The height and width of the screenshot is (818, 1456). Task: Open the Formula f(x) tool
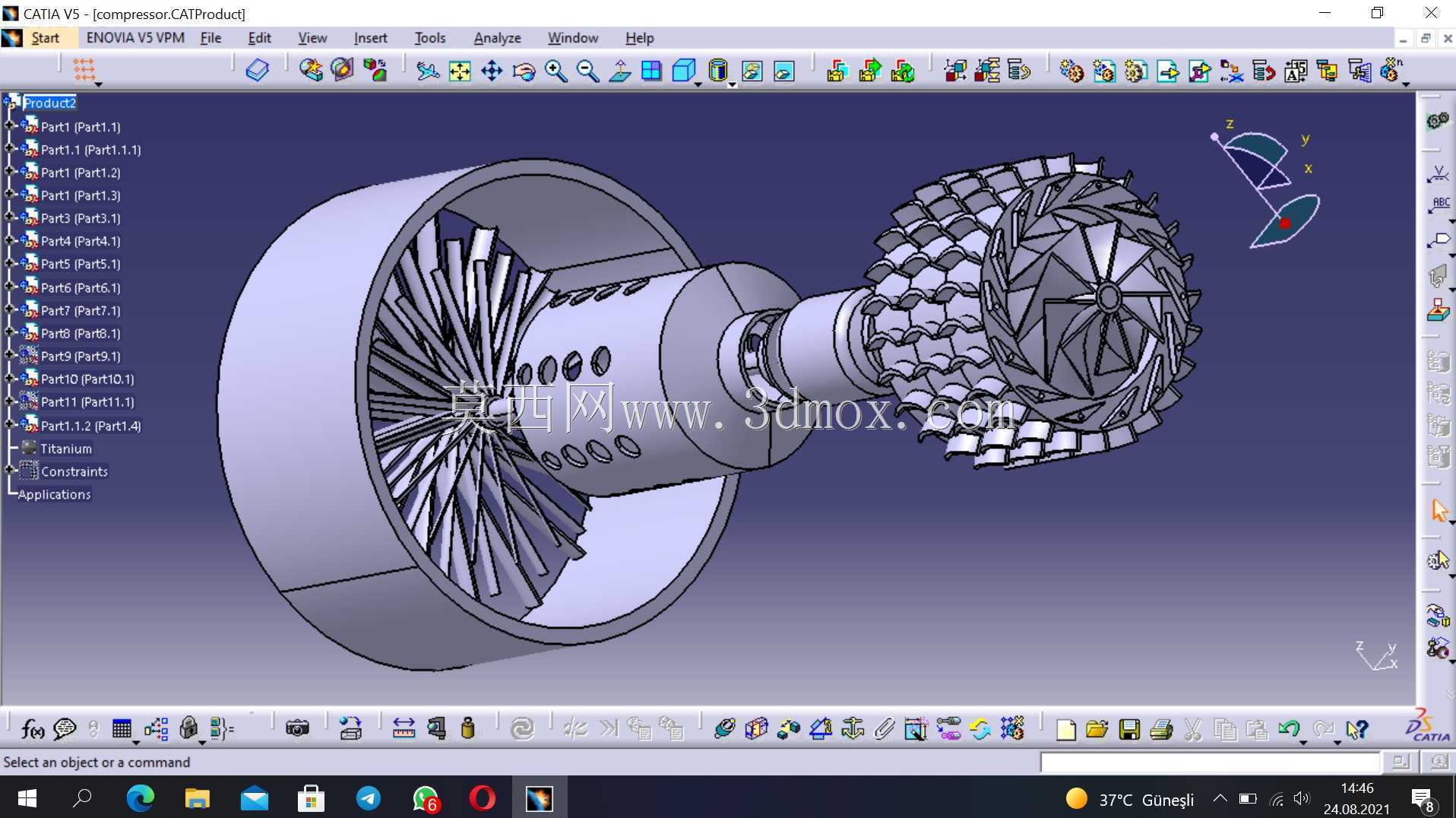32,729
